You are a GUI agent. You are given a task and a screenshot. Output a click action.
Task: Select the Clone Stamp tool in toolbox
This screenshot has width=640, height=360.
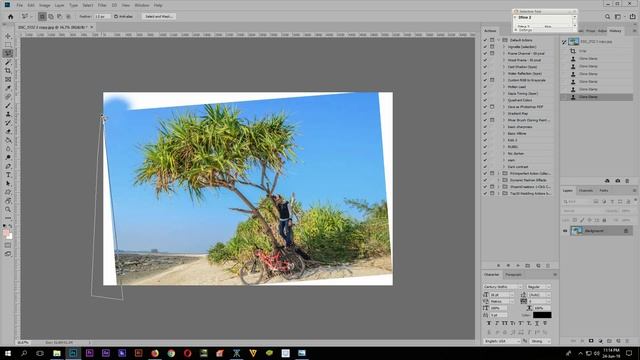point(8,114)
